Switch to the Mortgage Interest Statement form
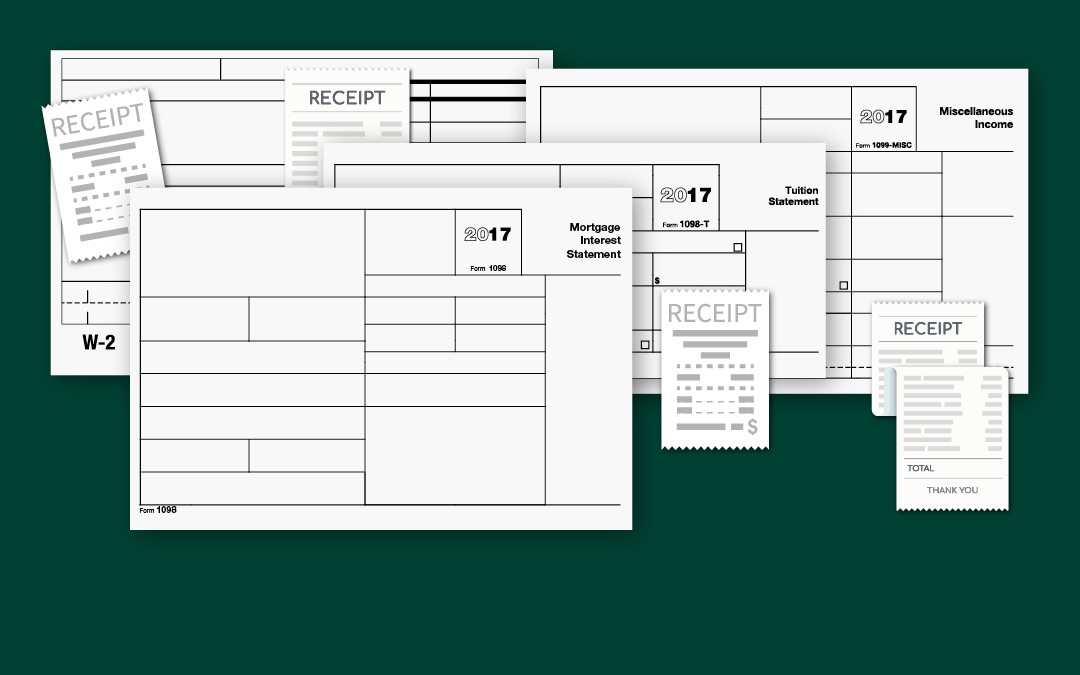Image resolution: width=1080 pixels, height=675 pixels. (x=597, y=240)
